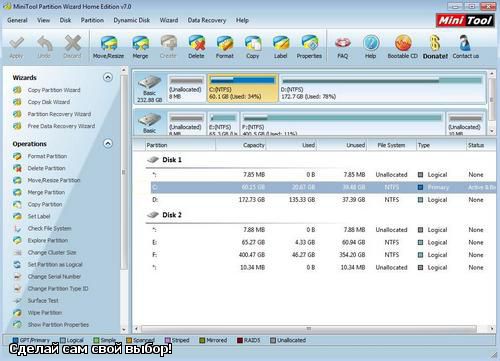Click the Donate dollar icon
The width and height of the screenshot is (500, 361).
pyautogui.click(x=435, y=43)
